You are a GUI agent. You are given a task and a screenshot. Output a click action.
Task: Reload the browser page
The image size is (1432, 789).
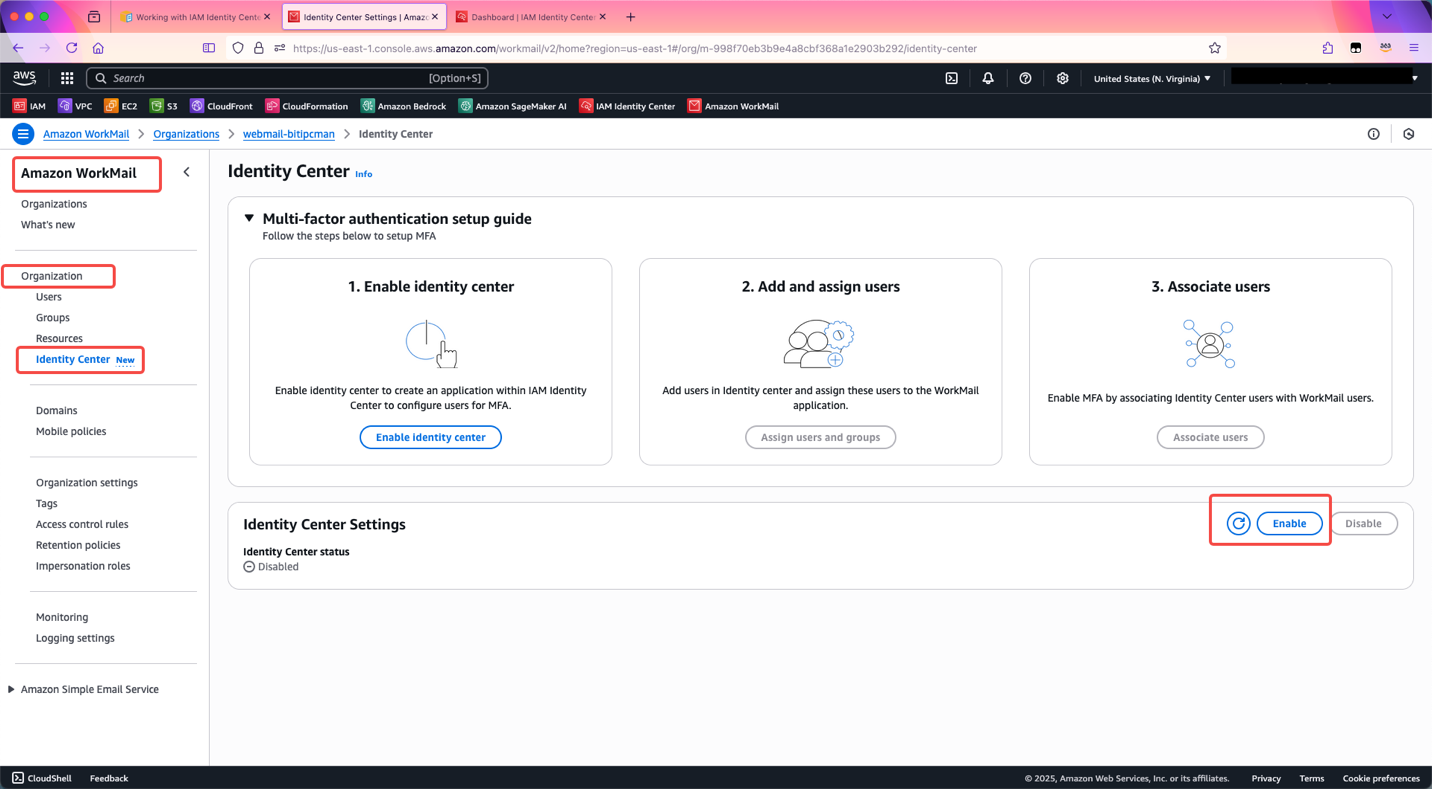72,48
